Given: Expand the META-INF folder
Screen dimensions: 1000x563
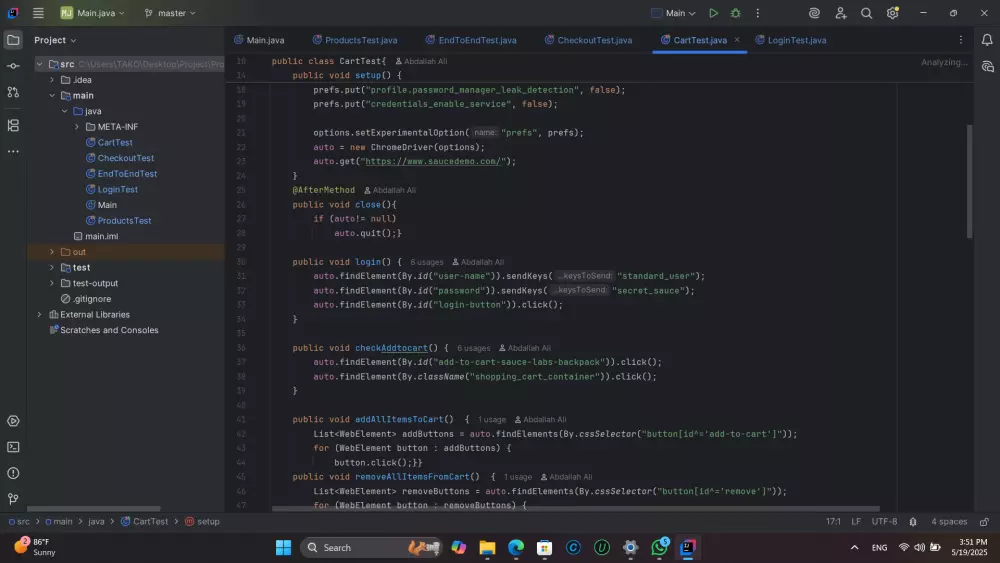Looking at the screenshot, I should tap(77, 127).
